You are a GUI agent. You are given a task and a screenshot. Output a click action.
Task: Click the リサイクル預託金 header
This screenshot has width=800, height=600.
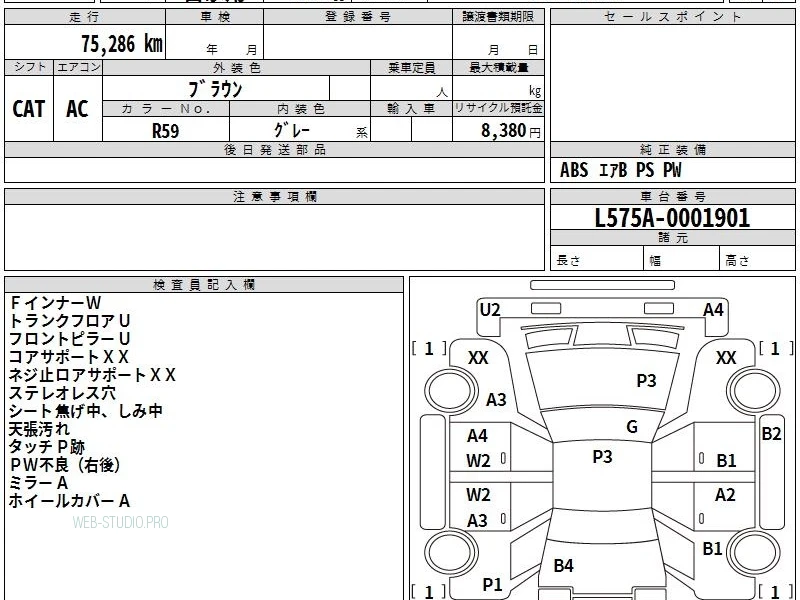tap(498, 108)
